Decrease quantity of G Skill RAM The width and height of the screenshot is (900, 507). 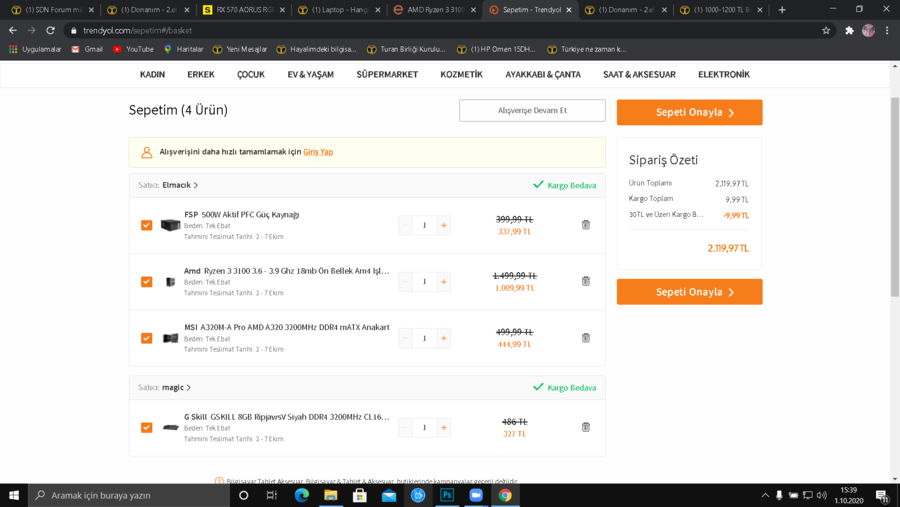[405, 427]
